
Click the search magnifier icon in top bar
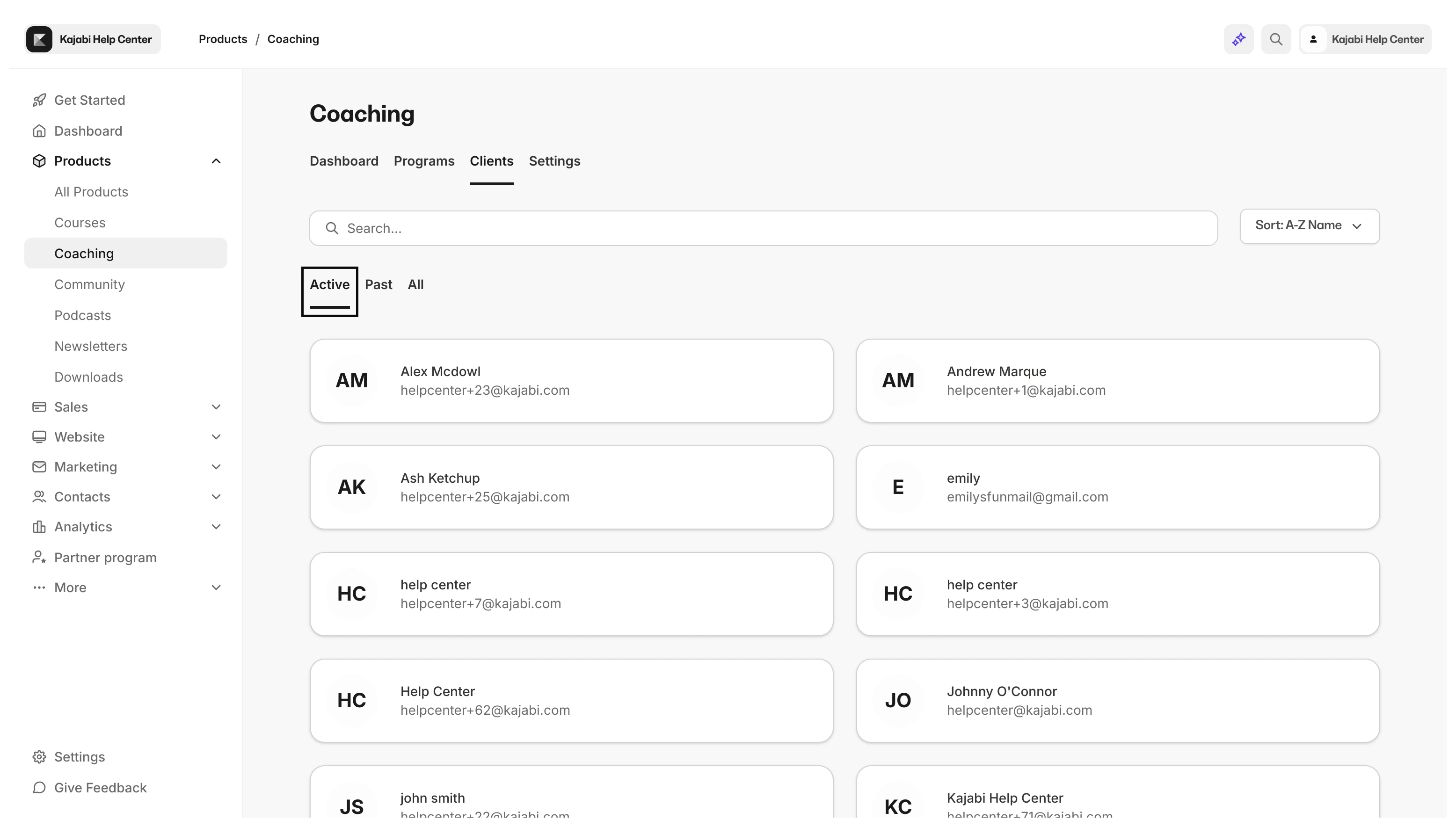1276,39
